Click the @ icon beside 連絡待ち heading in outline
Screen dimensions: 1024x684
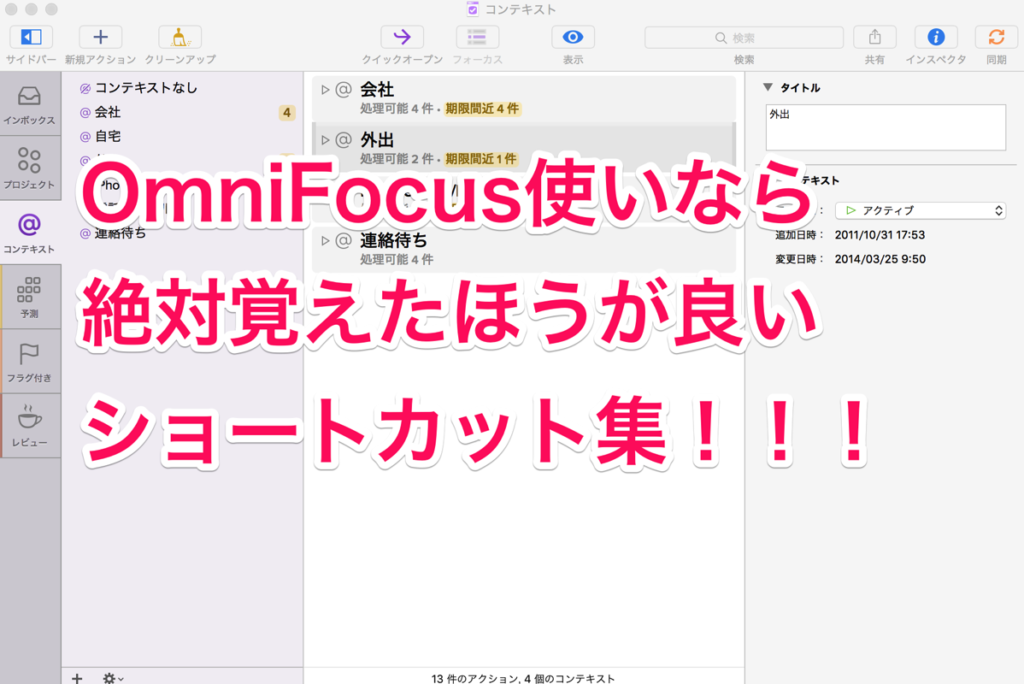click(344, 240)
